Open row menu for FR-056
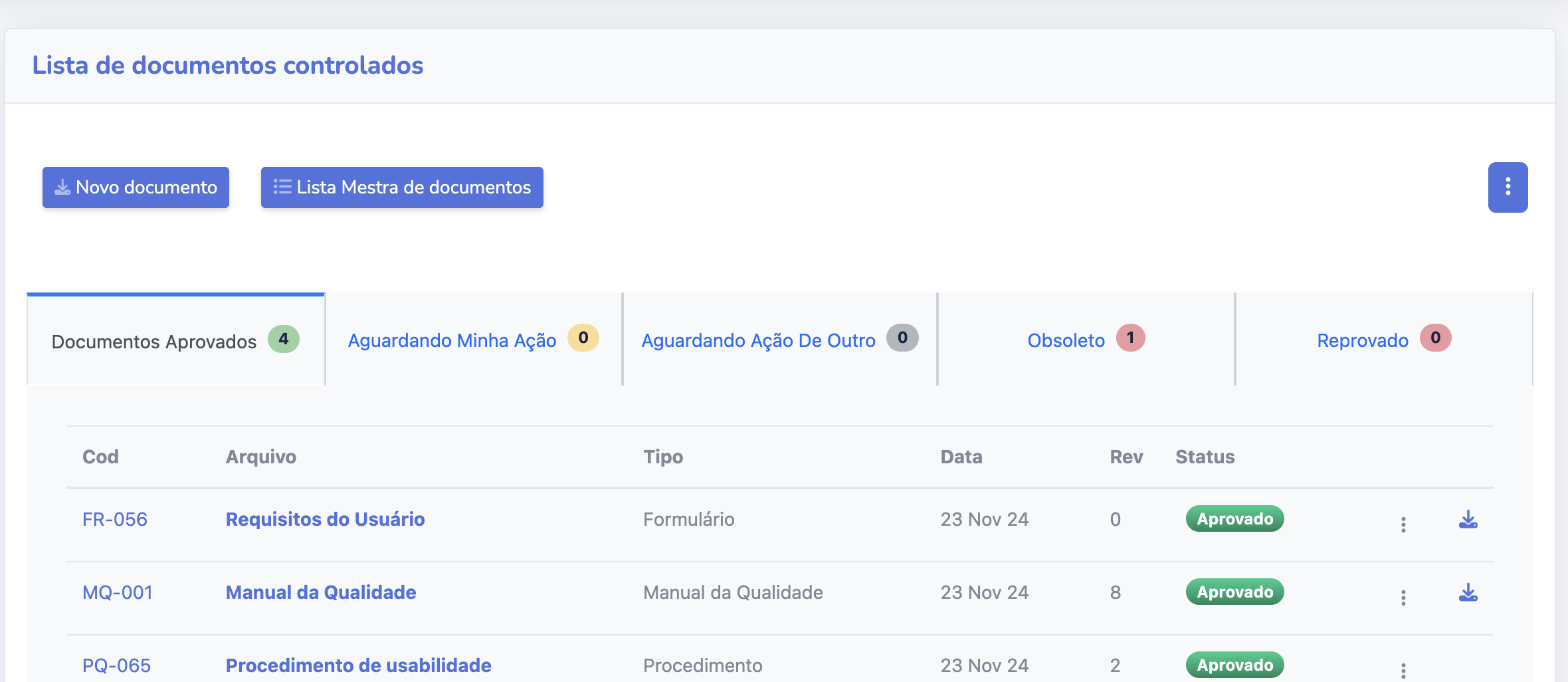Viewport: 1568px width, 682px height. (x=1403, y=524)
